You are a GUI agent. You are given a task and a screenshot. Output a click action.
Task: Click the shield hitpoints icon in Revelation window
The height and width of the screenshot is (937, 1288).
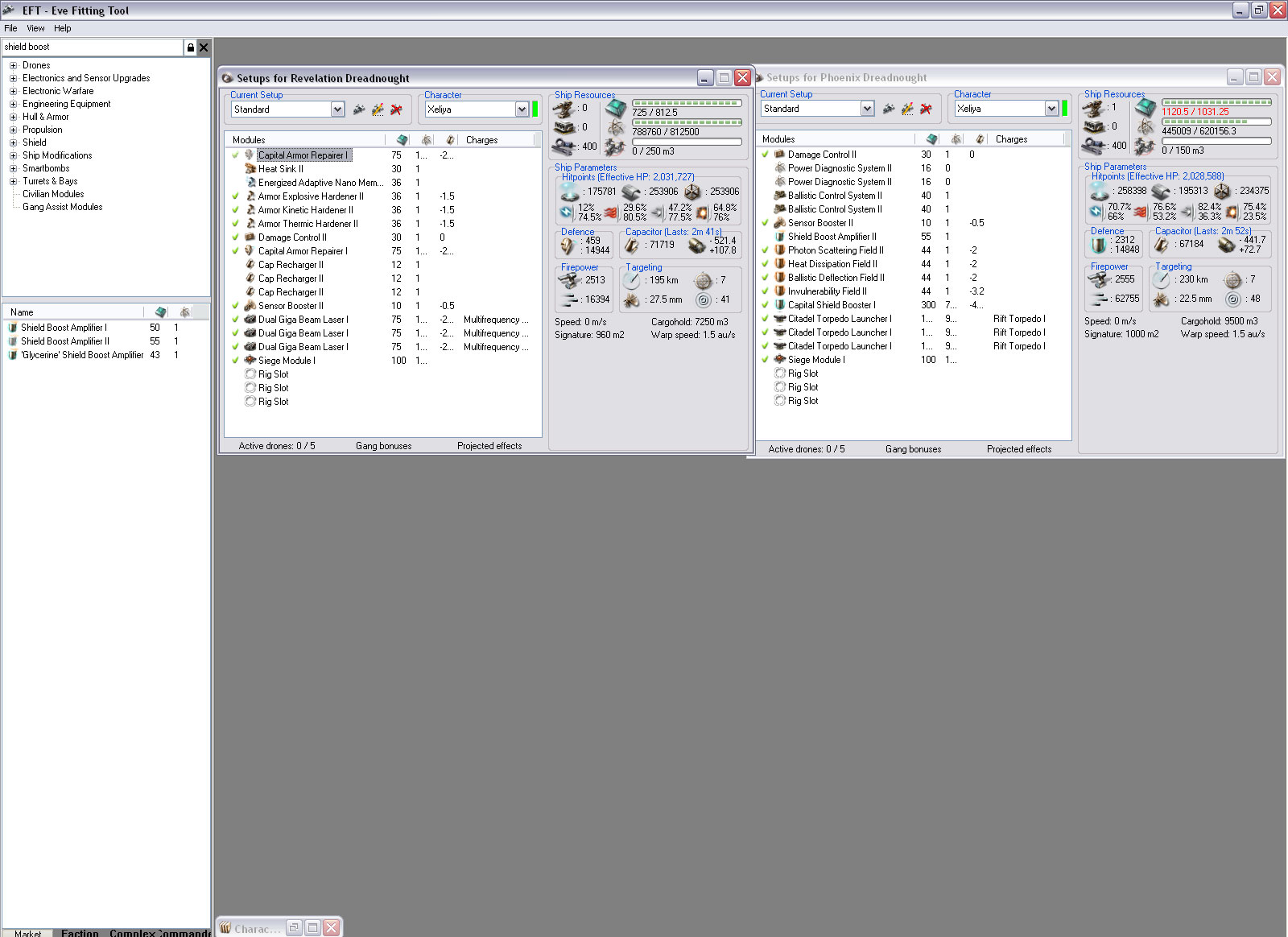coord(570,192)
